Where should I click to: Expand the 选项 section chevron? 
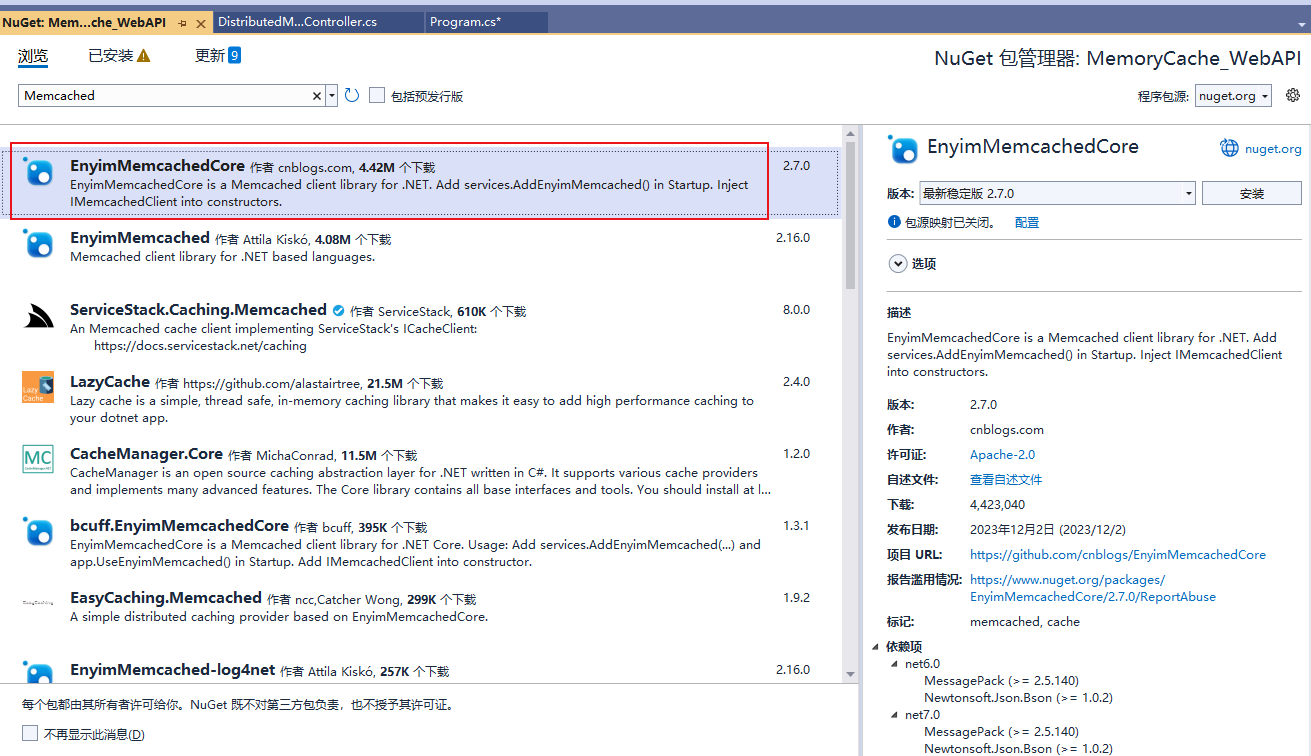tap(897, 263)
